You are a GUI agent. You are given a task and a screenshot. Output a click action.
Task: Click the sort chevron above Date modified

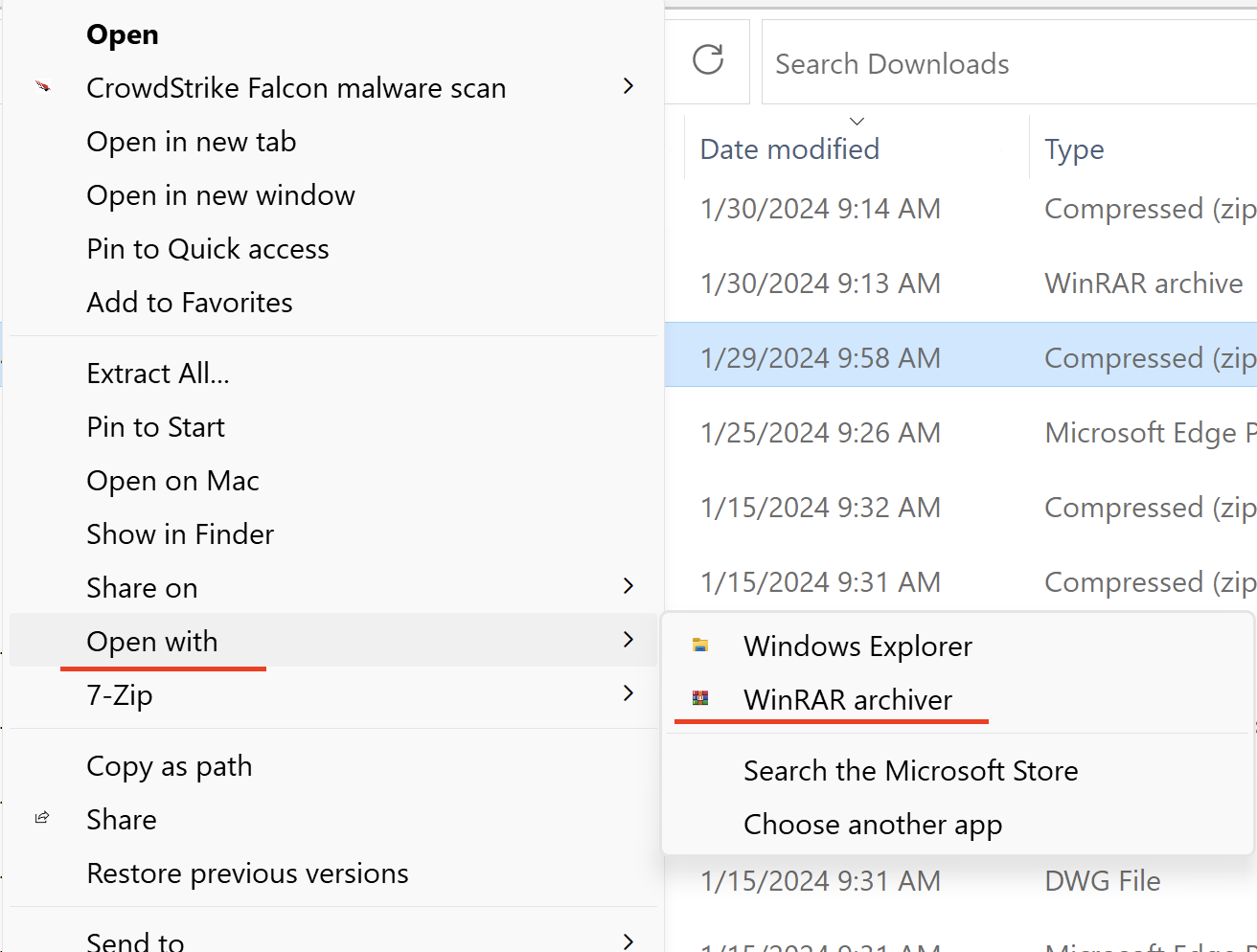(x=857, y=121)
